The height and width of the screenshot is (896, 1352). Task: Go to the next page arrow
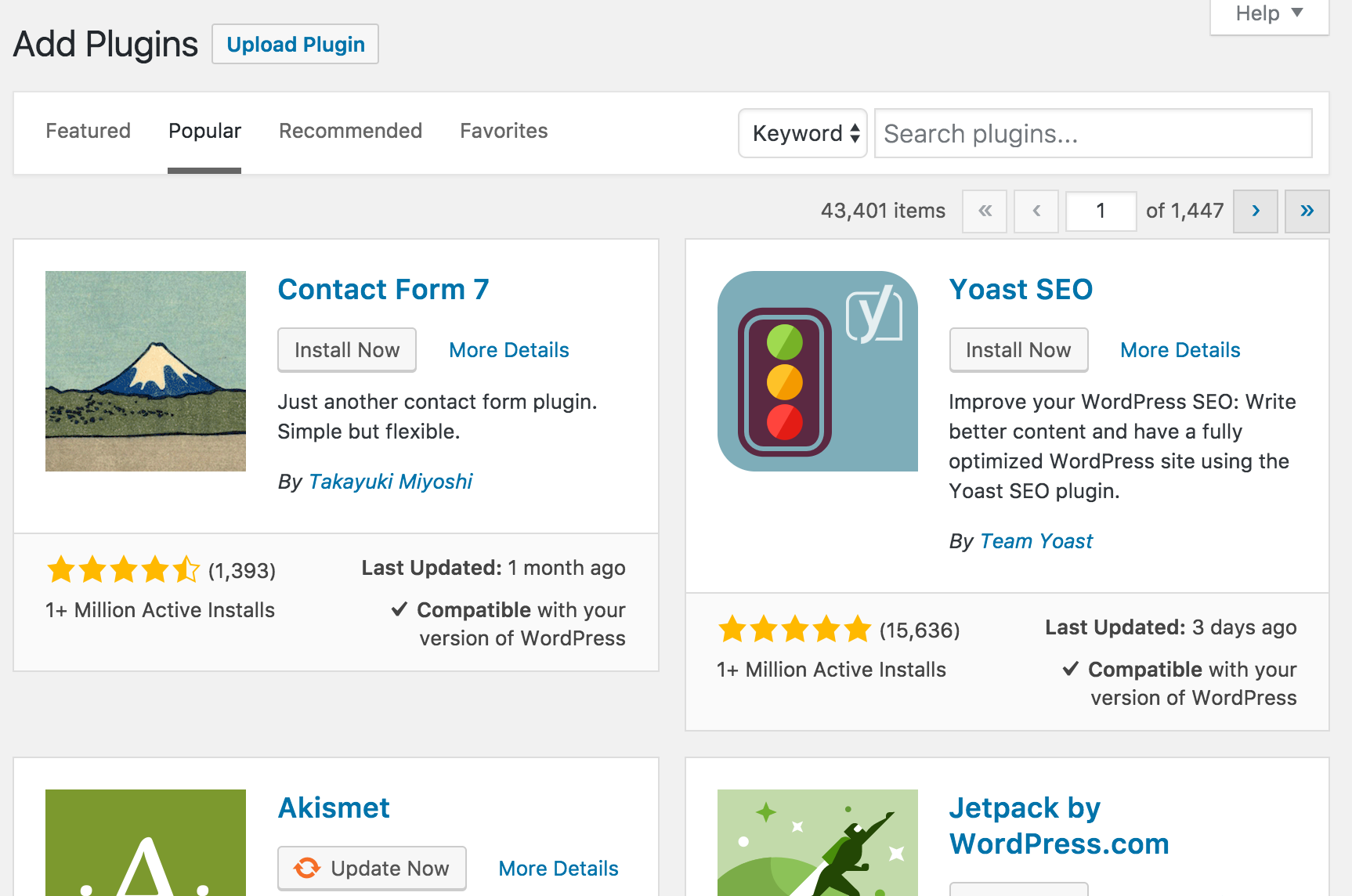[1256, 211]
